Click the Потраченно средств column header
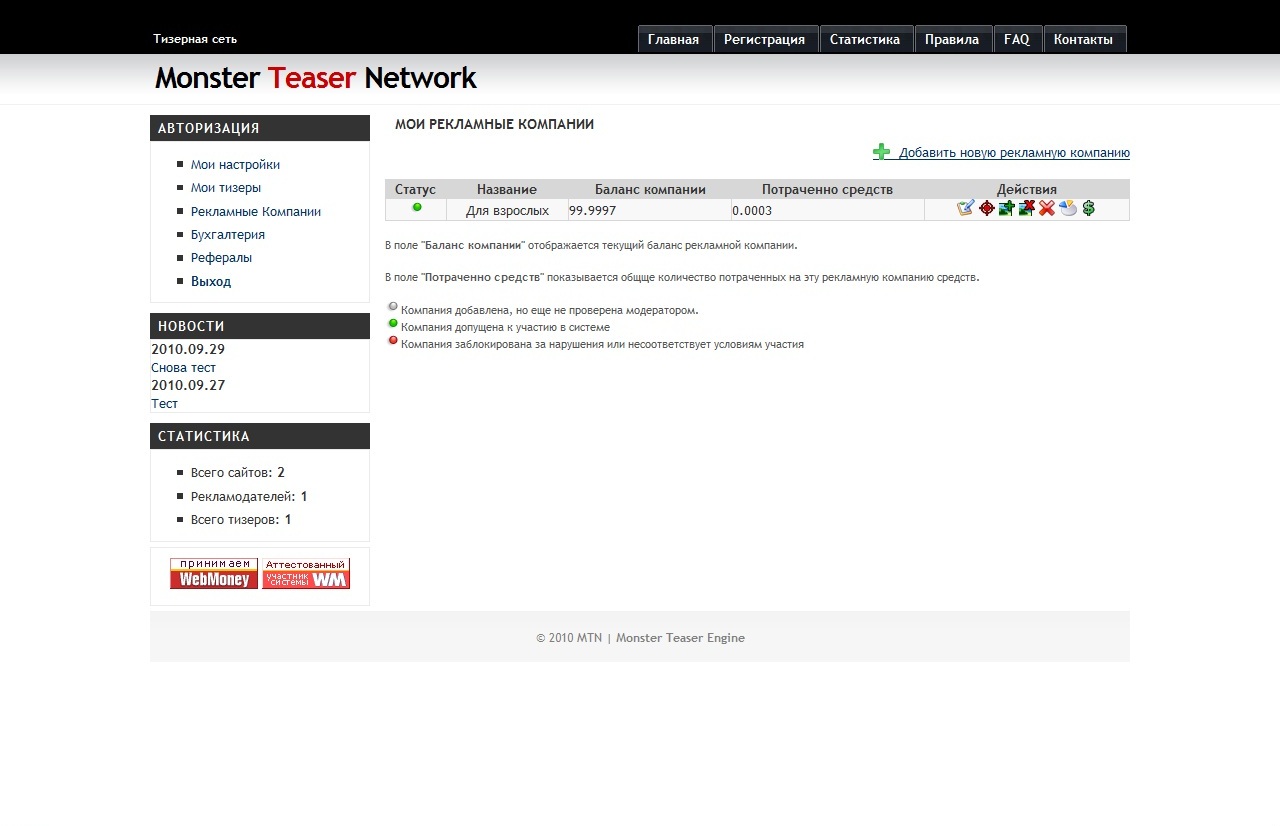1280x826 pixels. pos(827,189)
